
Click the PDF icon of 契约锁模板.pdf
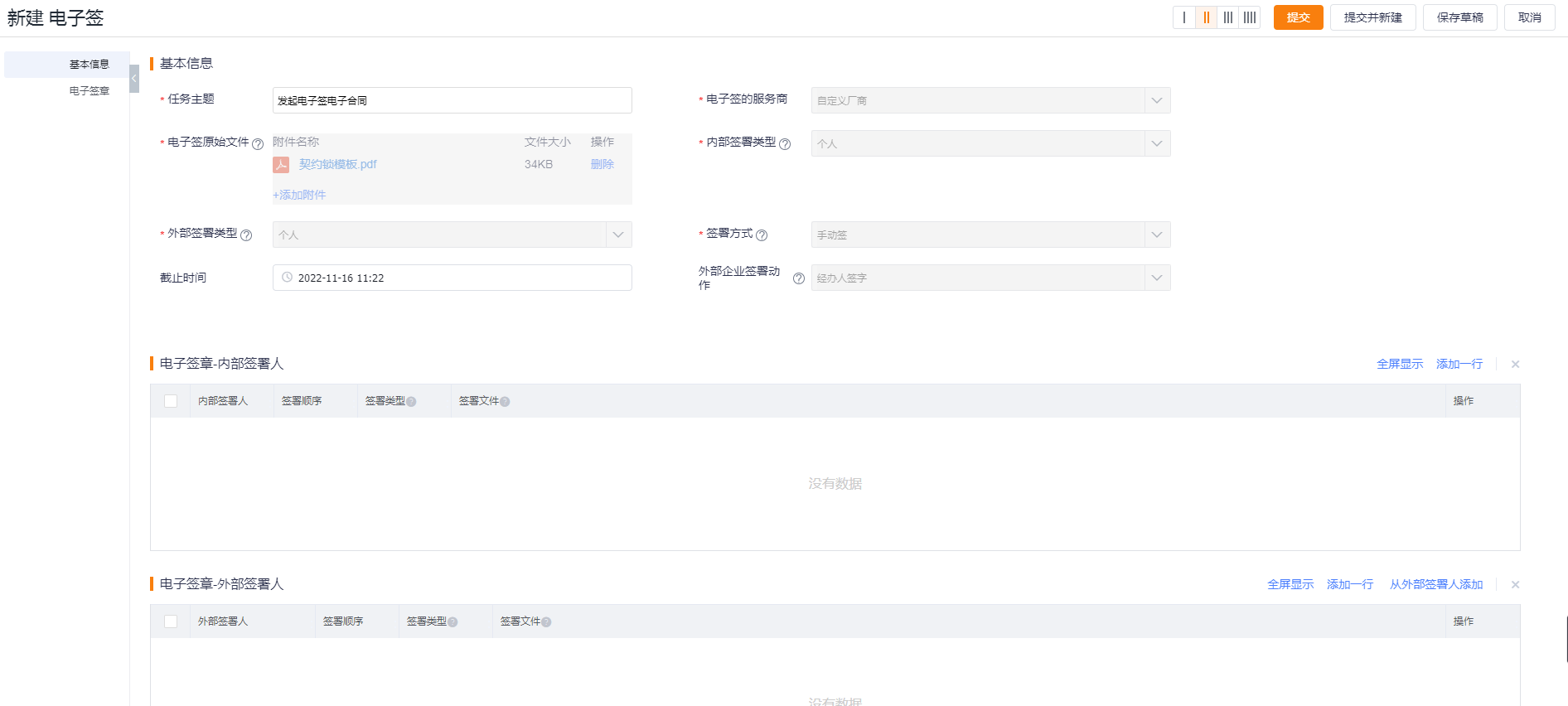[x=282, y=165]
